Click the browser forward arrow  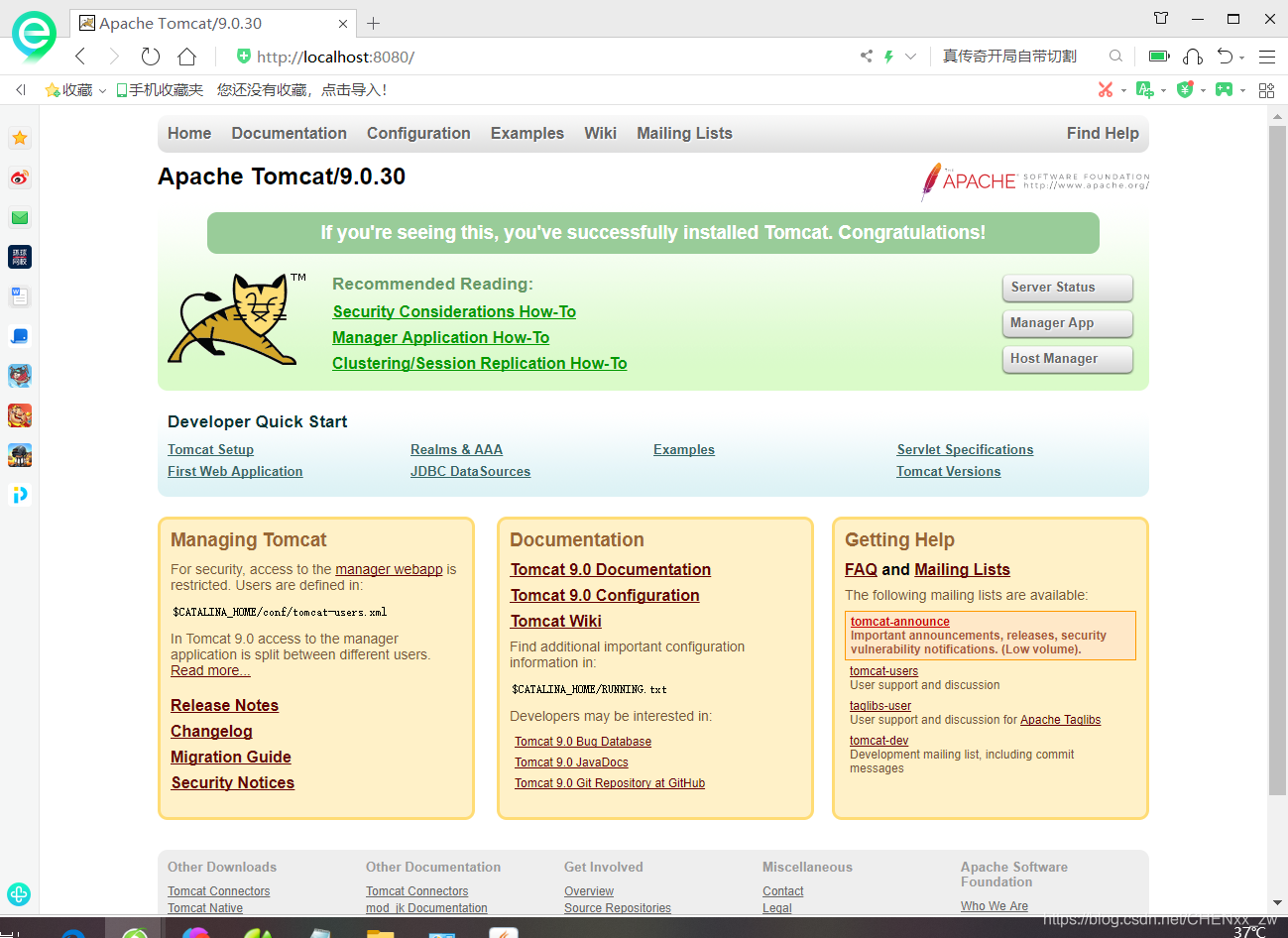(x=114, y=57)
